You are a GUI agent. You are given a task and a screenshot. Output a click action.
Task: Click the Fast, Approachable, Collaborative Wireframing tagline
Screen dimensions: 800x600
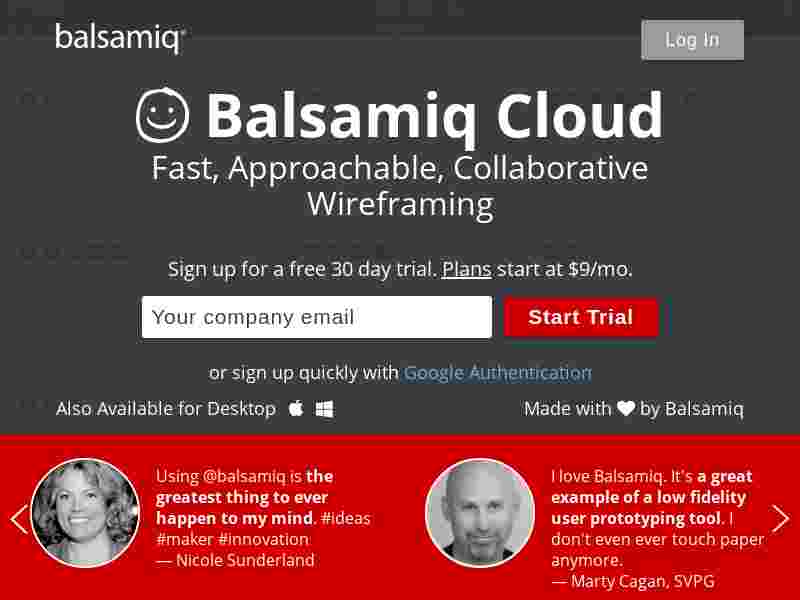pyautogui.click(x=400, y=186)
